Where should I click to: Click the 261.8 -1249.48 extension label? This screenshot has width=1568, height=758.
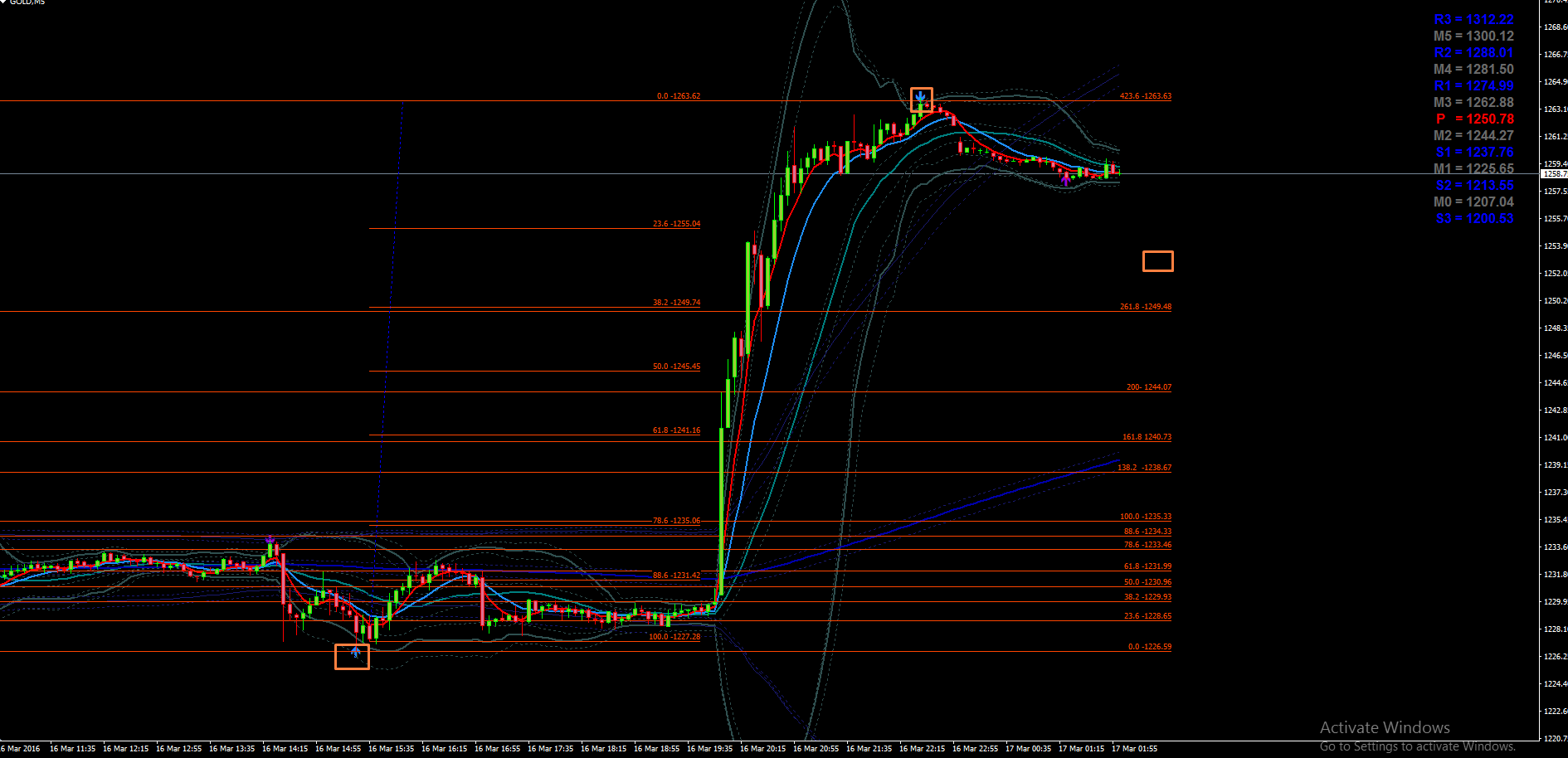(1146, 307)
